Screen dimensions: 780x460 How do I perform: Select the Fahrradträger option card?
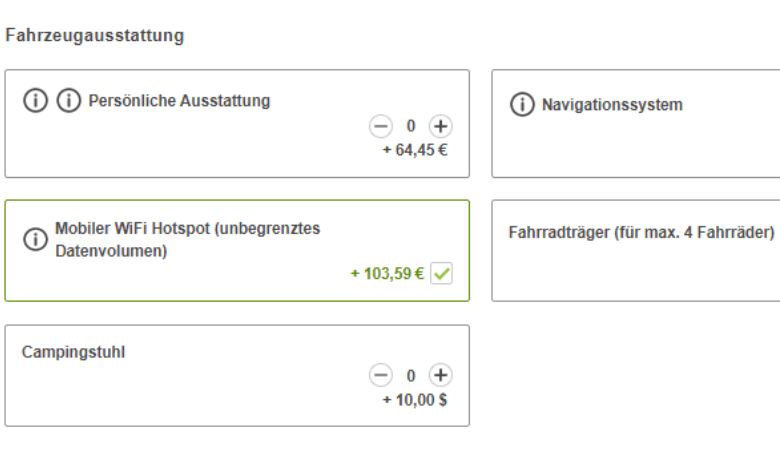pos(636,251)
